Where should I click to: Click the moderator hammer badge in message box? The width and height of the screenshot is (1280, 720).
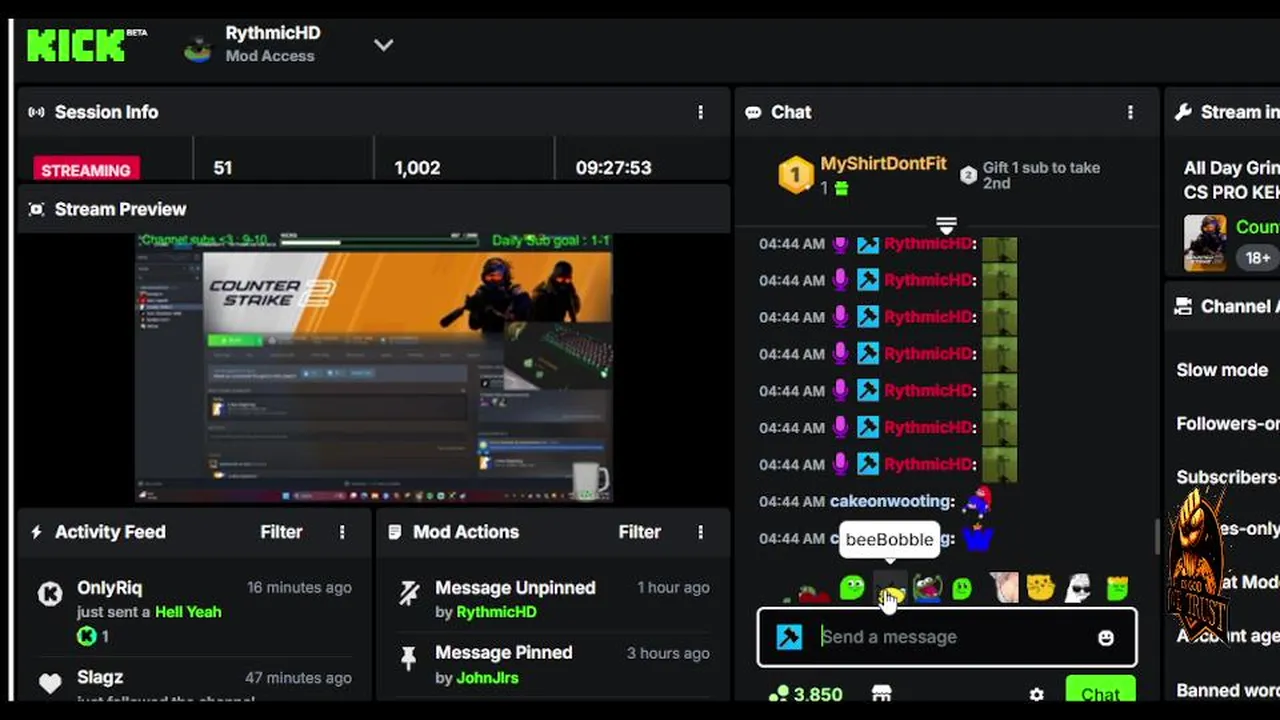click(789, 637)
